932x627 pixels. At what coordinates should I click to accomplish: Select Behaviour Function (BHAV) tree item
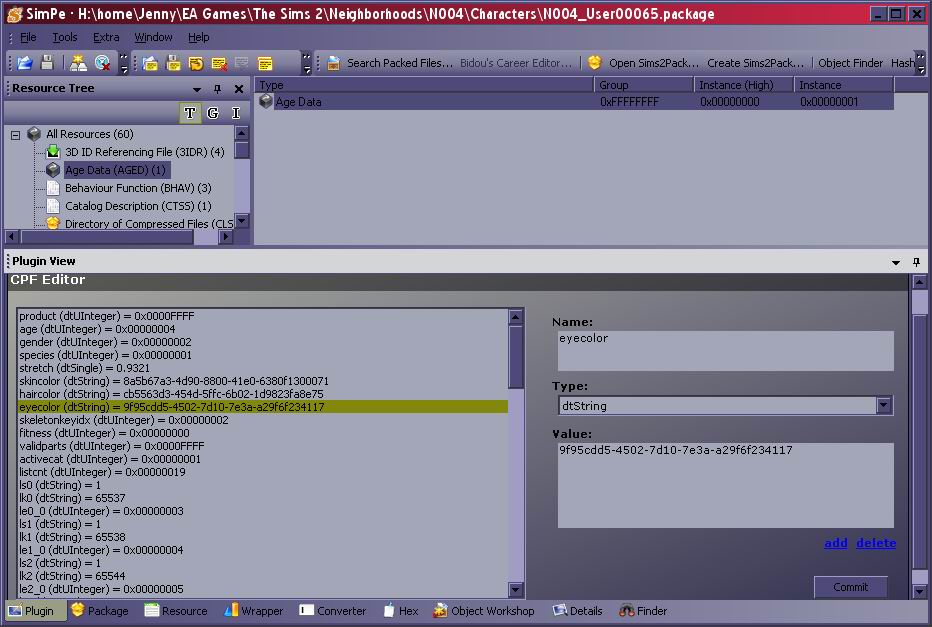[138, 188]
